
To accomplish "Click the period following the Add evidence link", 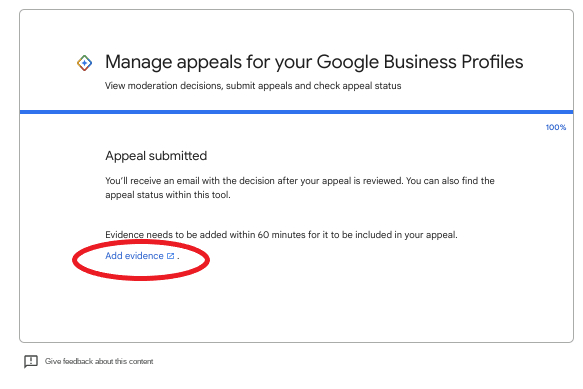I will pos(178,258).
